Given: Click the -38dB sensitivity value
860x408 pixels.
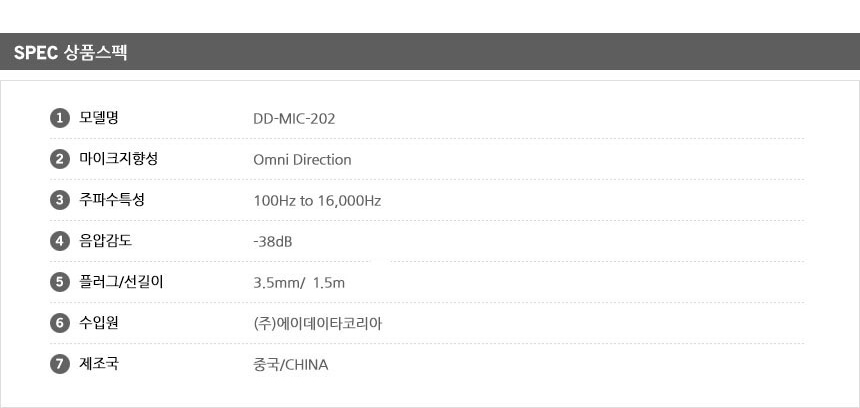Looking at the screenshot, I should pyautogui.click(x=273, y=242).
